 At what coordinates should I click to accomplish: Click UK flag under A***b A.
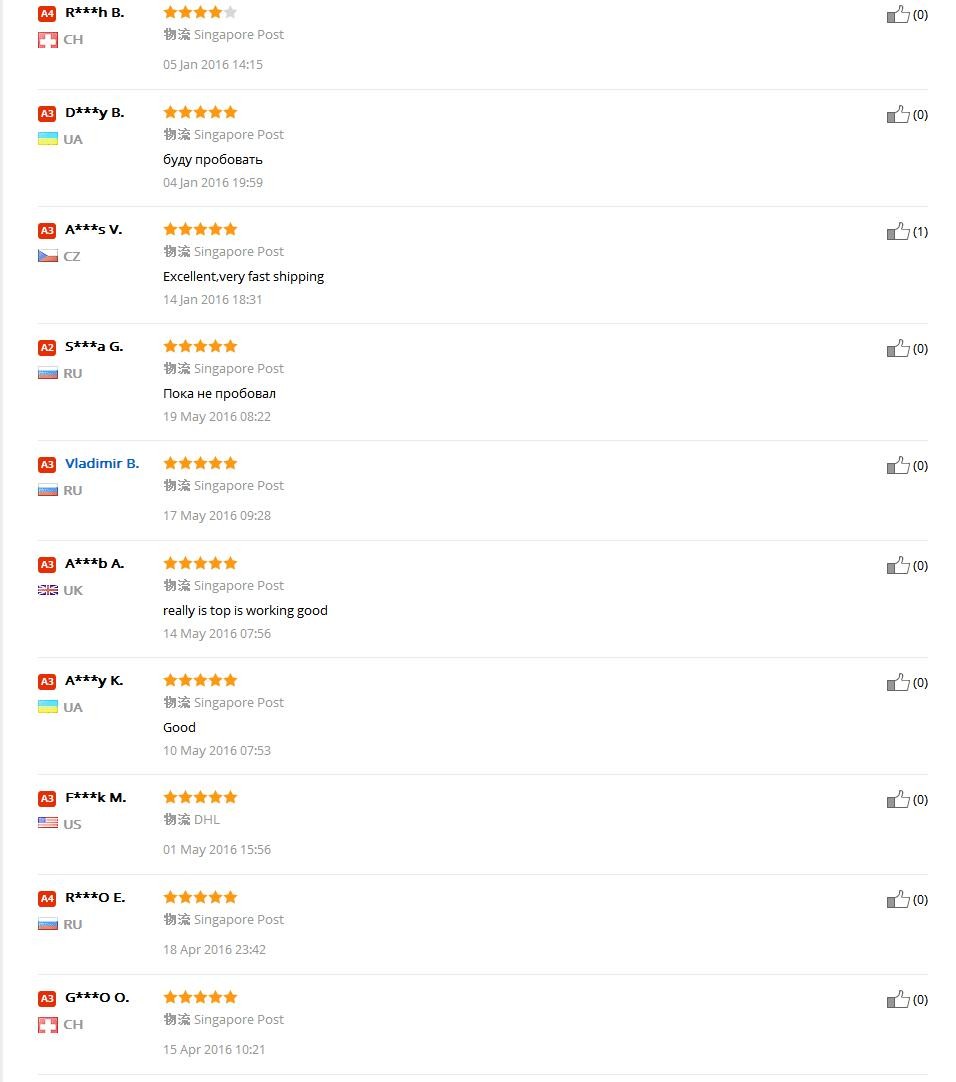[x=47, y=590]
